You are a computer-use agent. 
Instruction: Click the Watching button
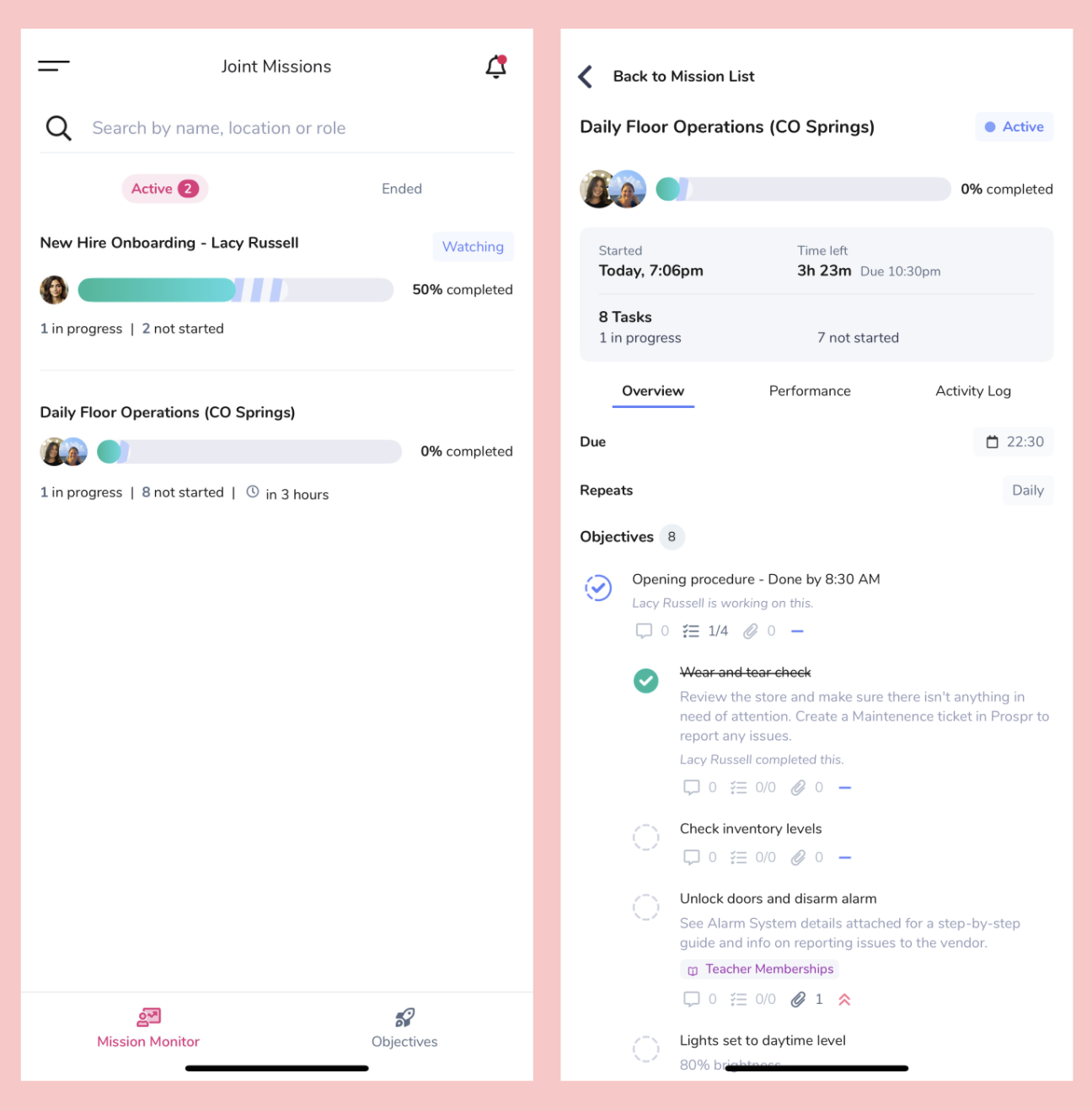click(x=473, y=247)
